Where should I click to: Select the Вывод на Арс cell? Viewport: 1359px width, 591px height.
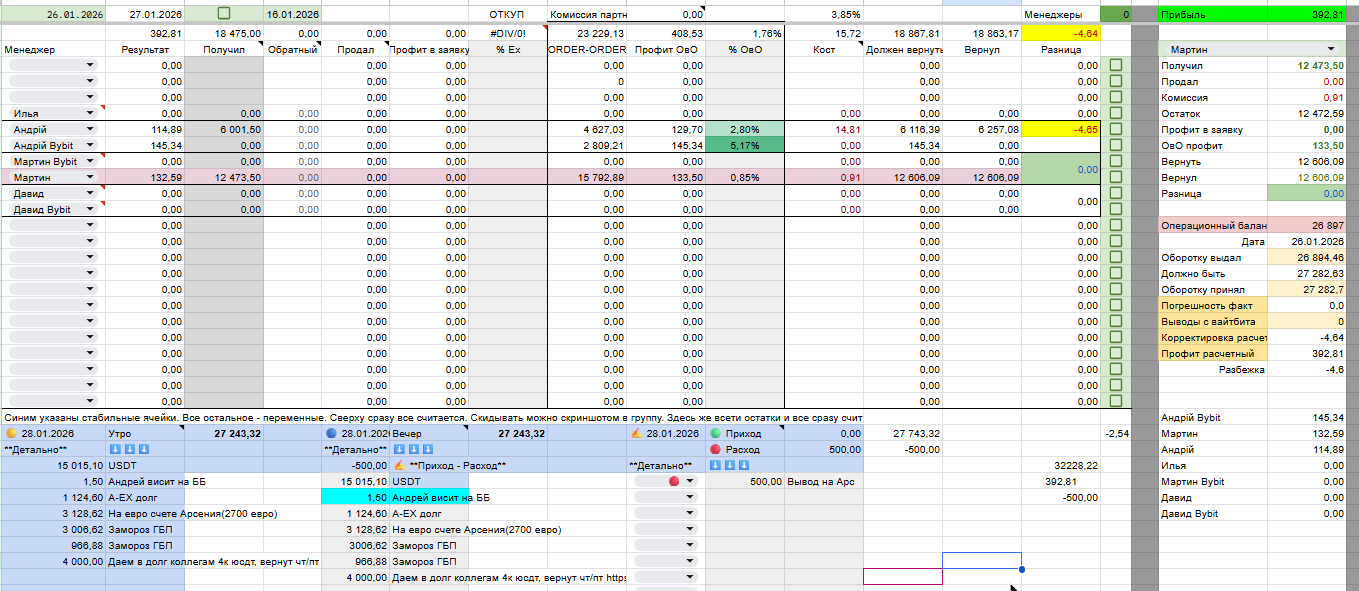click(824, 481)
